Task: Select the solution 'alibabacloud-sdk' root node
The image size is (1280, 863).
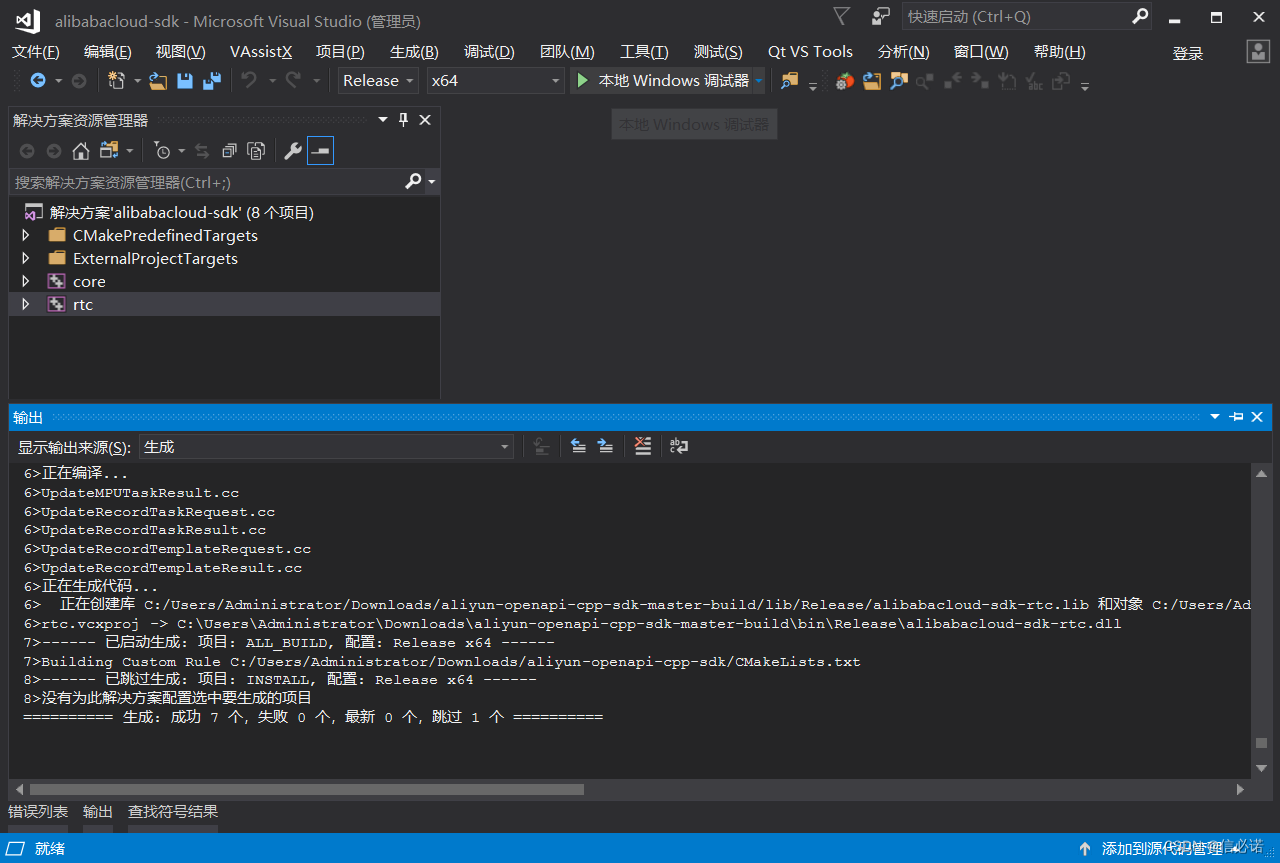Action: coord(182,213)
